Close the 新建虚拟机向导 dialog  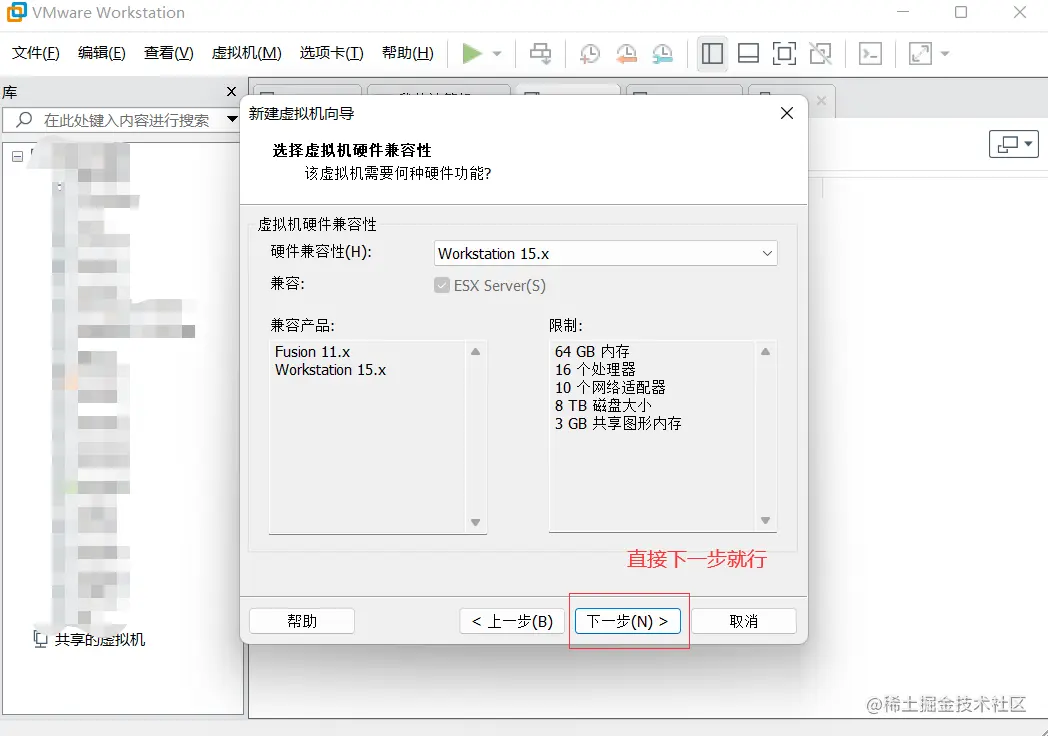pos(787,113)
